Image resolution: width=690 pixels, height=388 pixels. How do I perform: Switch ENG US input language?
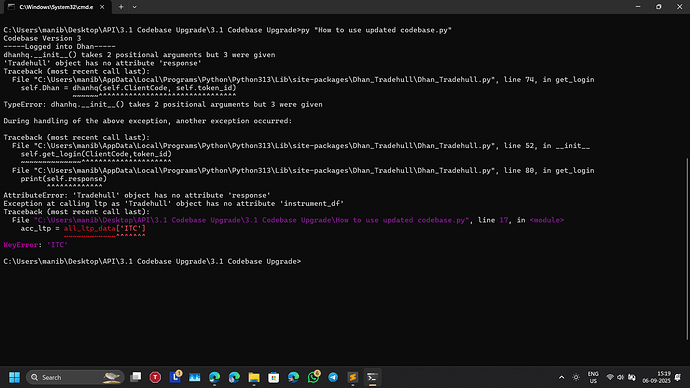(x=593, y=377)
